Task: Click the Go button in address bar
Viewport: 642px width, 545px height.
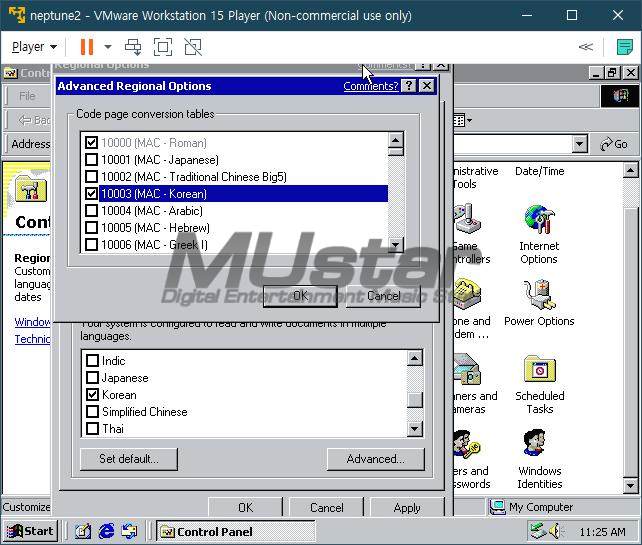Action: click(613, 144)
